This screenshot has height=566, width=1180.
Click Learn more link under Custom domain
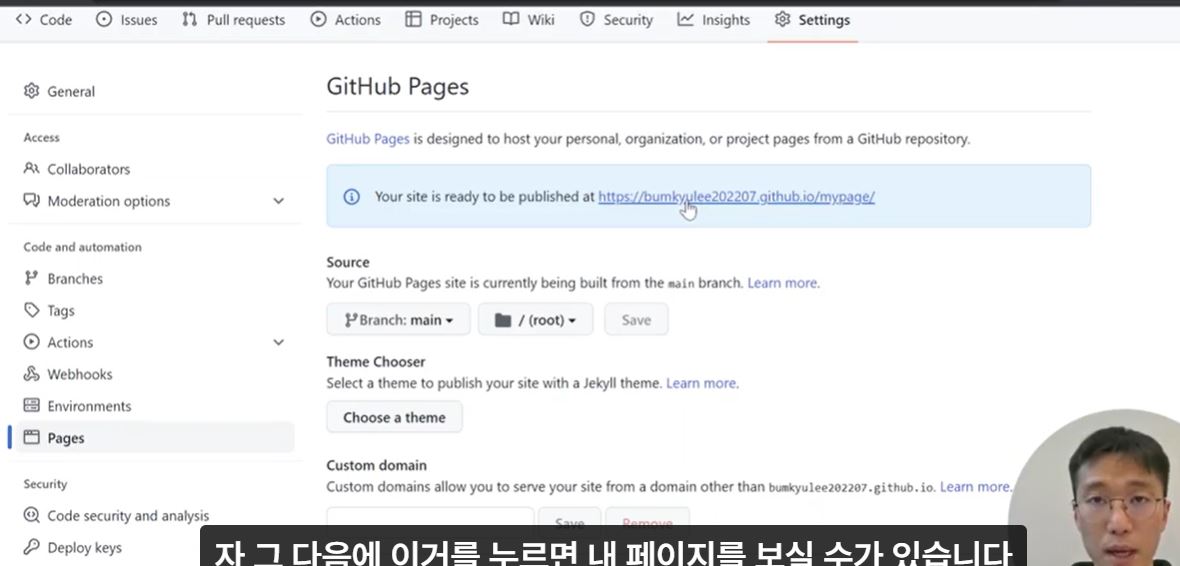(976, 487)
